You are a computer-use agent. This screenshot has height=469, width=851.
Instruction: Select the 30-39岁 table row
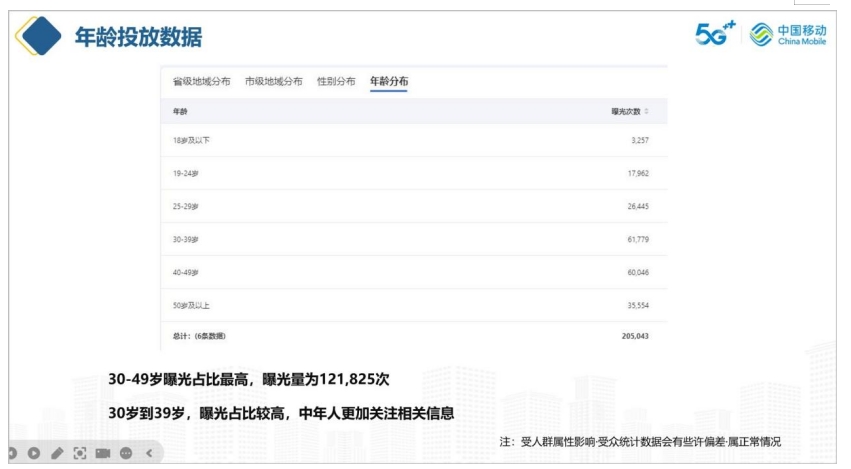(x=412, y=239)
